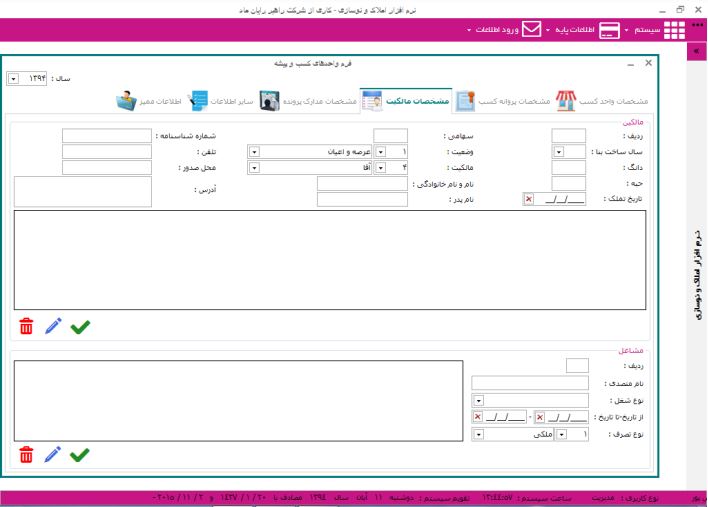Confirm occupant entry with the green checkmark
The height and width of the screenshot is (507, 708).
click(80, 455)
